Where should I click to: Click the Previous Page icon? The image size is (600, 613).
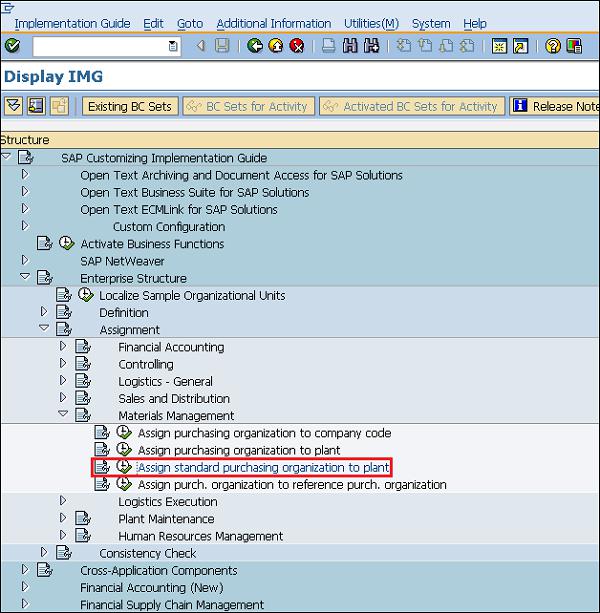click(425, 46)
